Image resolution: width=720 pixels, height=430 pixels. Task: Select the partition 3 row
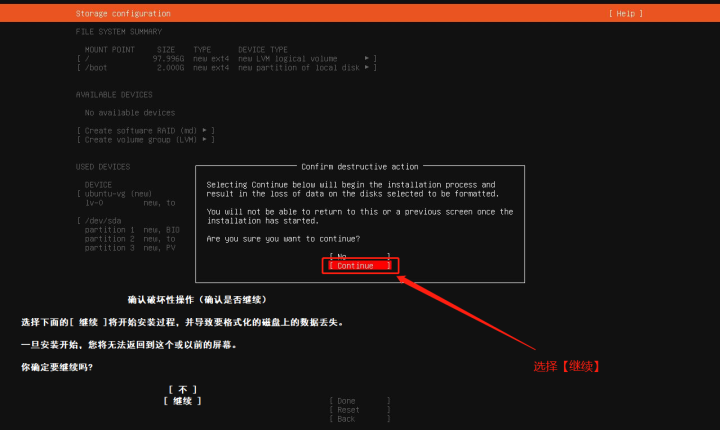(x=130, y=248)
